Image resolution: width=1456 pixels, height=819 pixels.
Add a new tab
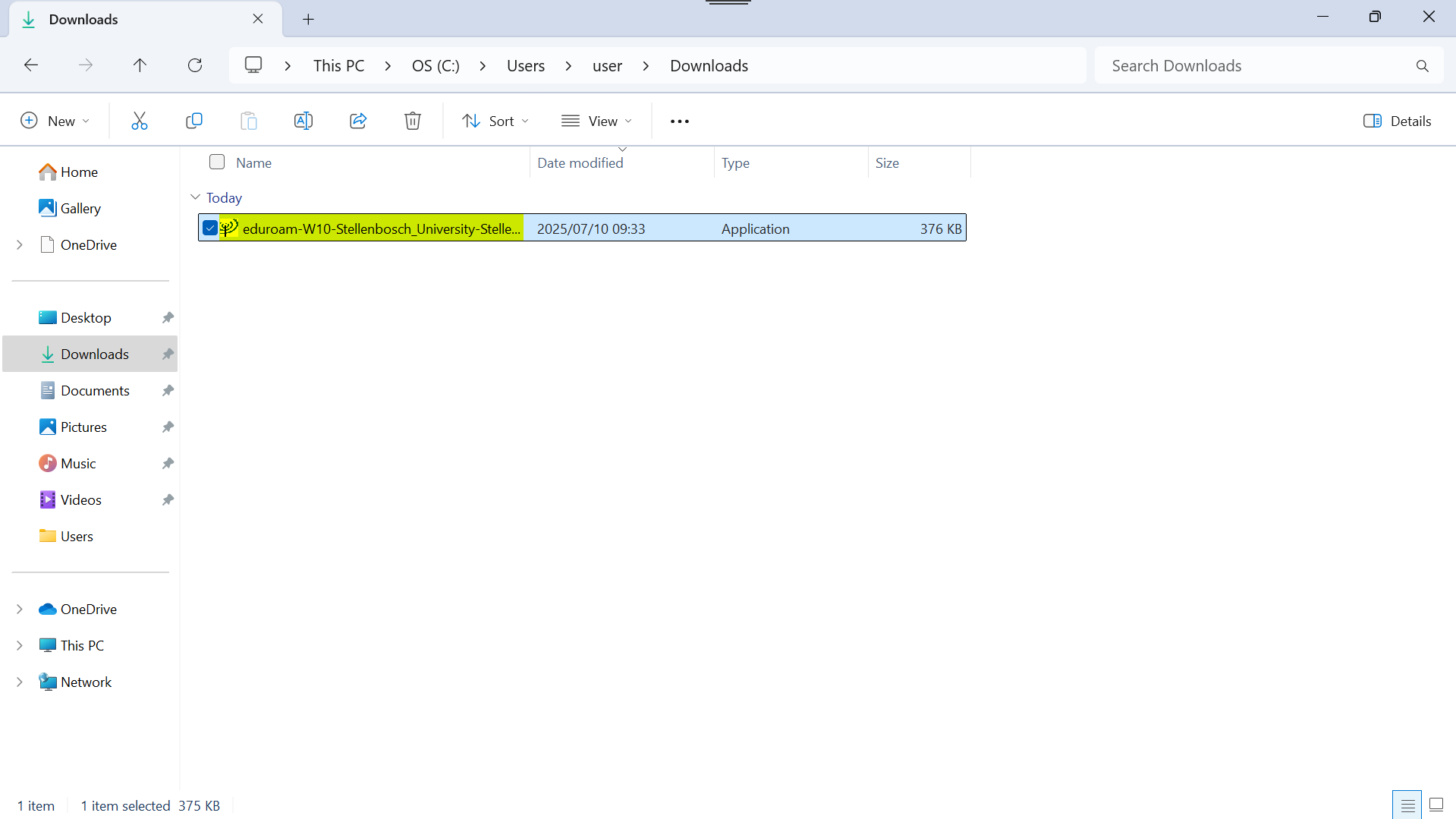coord(308,20)
